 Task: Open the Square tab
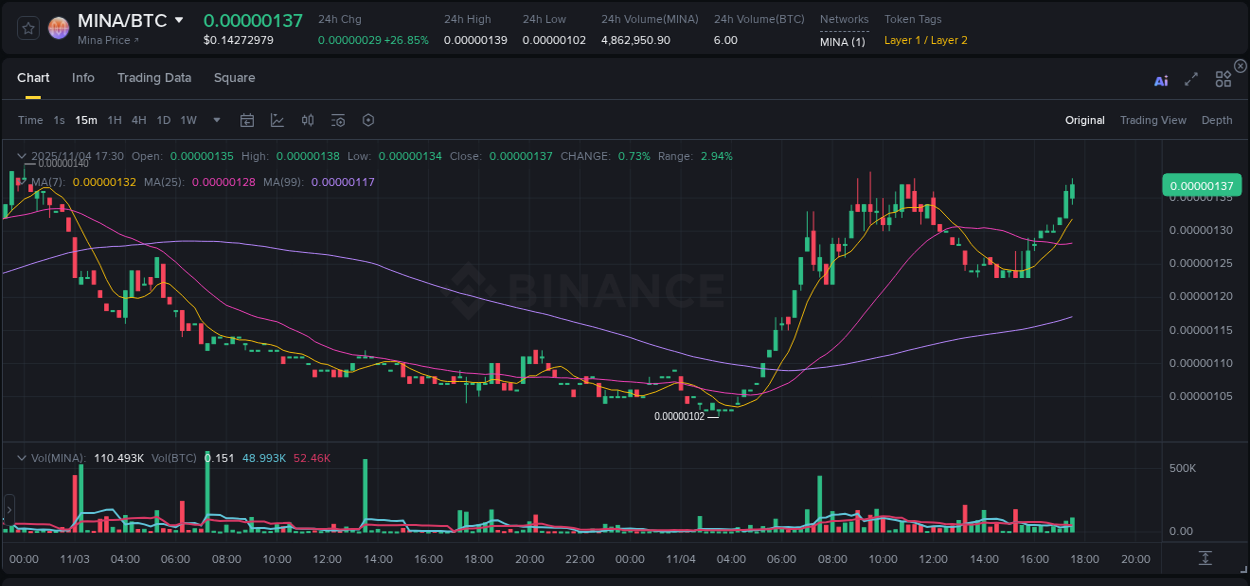[234, 77]
